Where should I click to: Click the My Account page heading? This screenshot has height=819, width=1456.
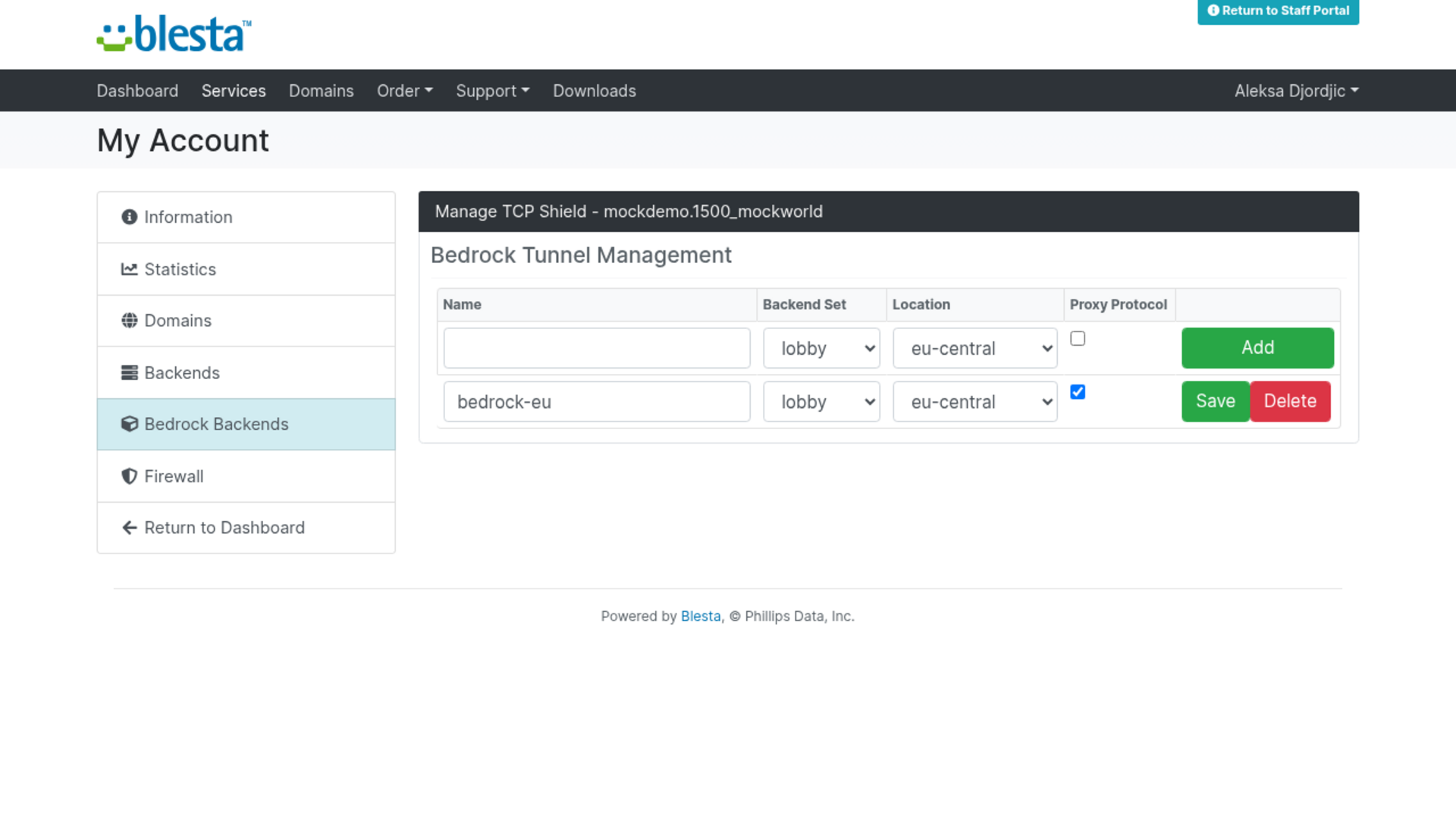tap(183, 140)
